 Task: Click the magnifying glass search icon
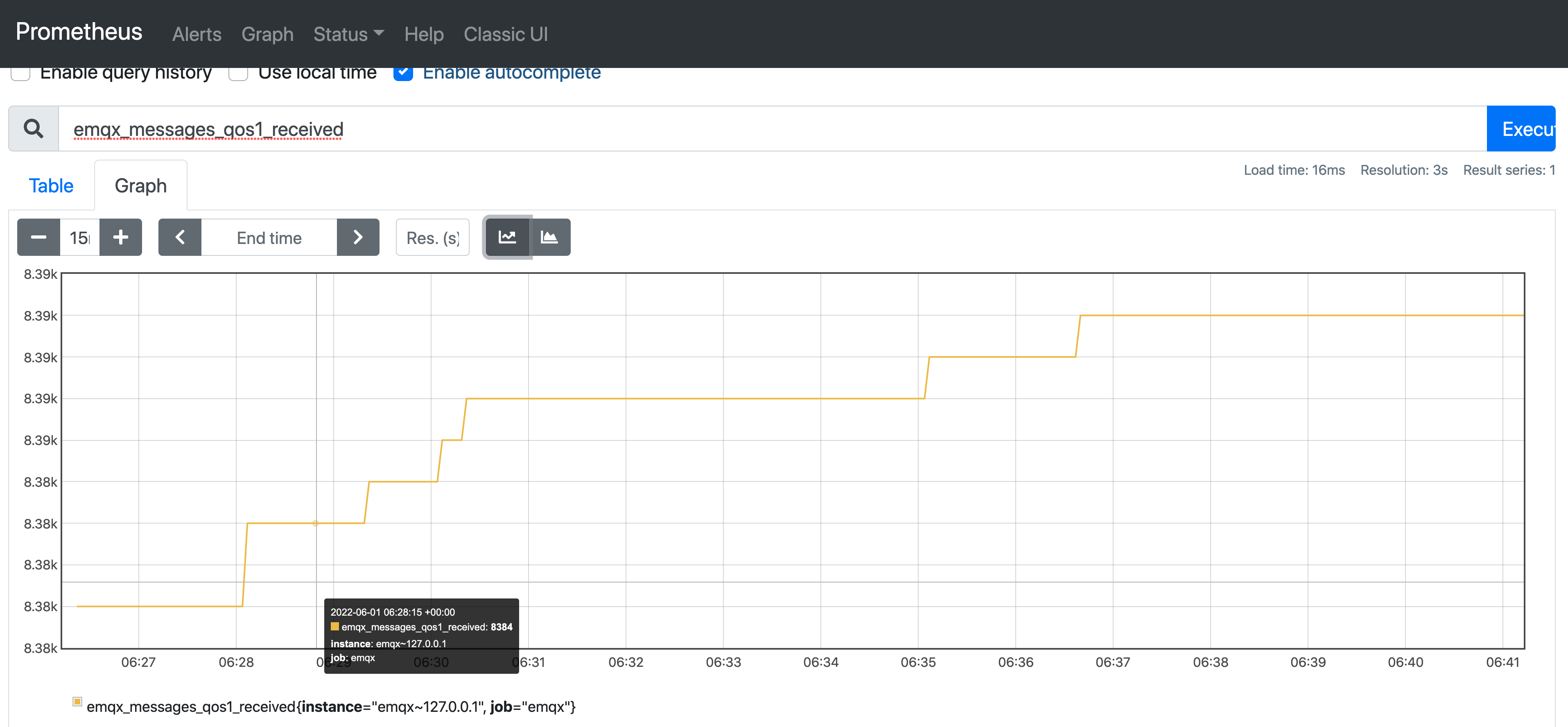34,129
